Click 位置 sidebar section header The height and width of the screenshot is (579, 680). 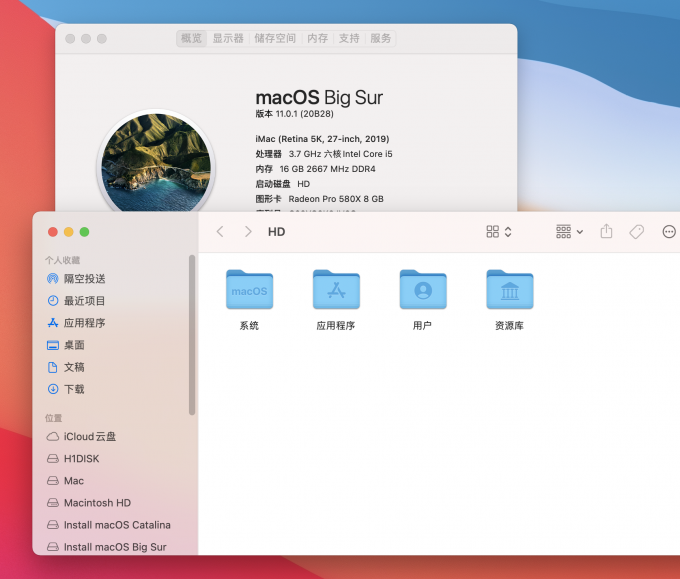click(54, 418)
